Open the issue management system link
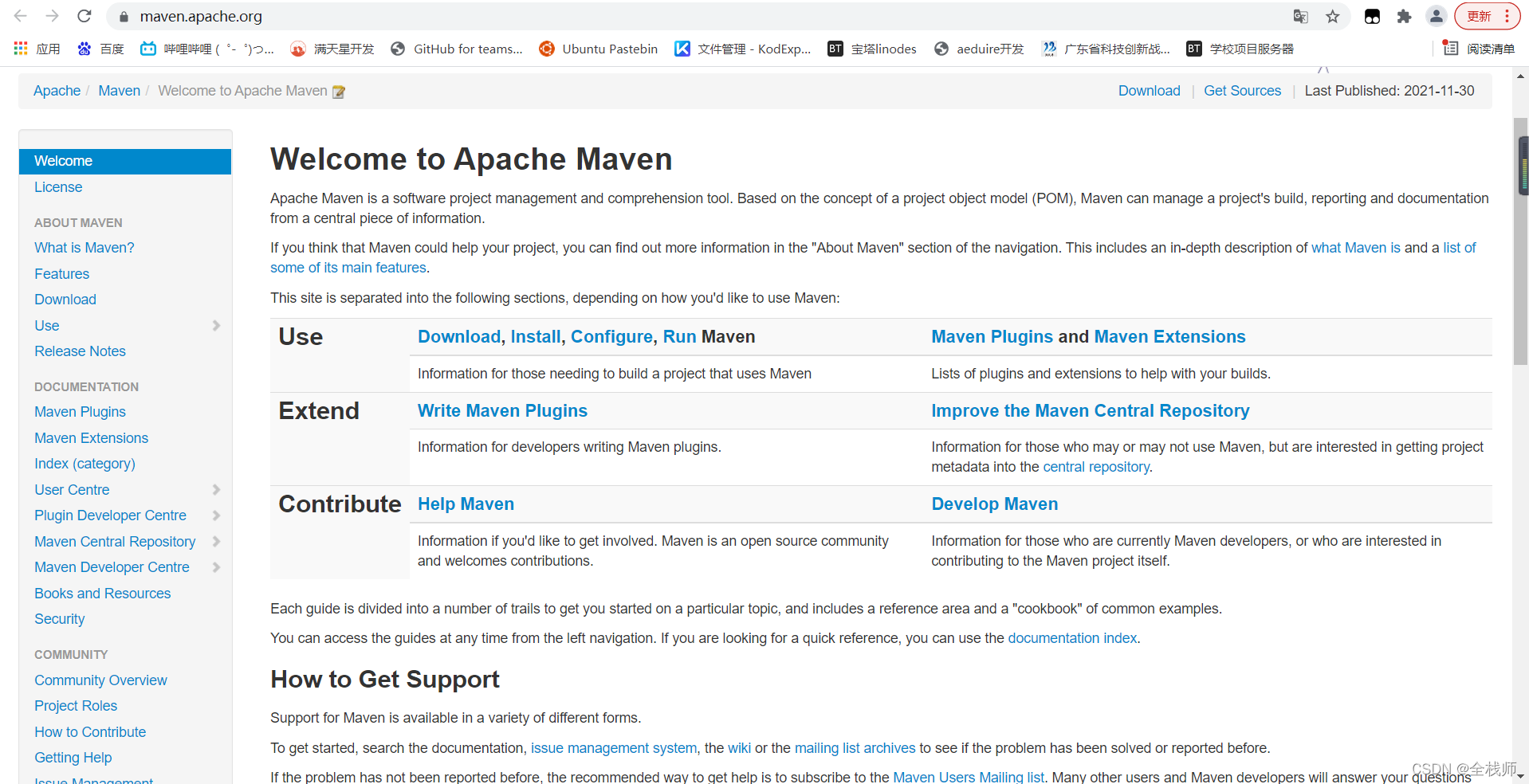Viewport: 1529px width, 784px height. (x=614, y=748)
